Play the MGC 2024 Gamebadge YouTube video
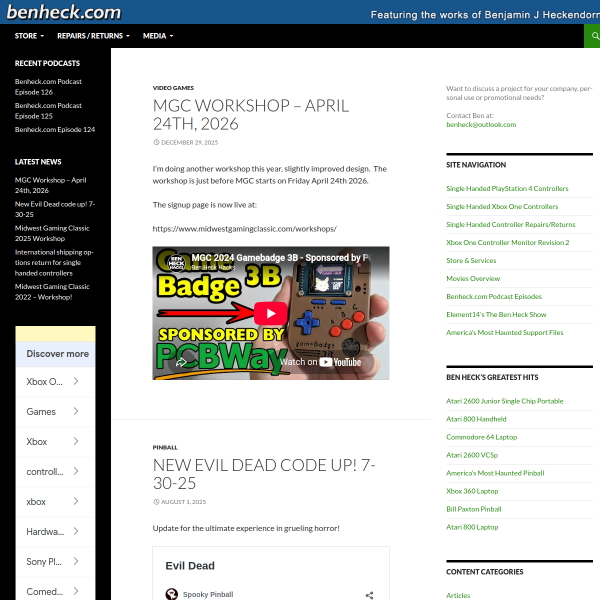 click(x=271, y=313)
